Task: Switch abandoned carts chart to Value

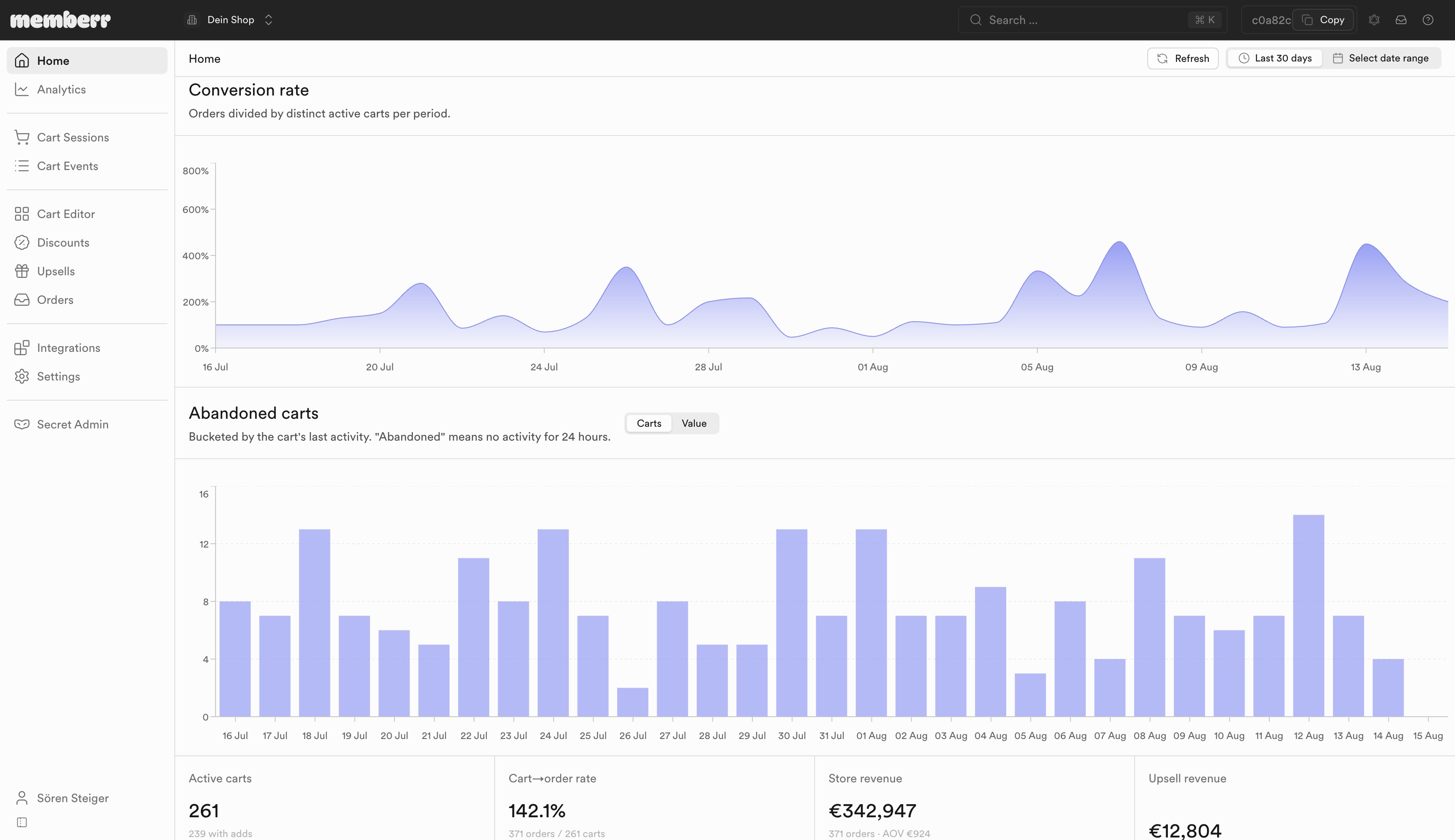Action: click(694, 423)
